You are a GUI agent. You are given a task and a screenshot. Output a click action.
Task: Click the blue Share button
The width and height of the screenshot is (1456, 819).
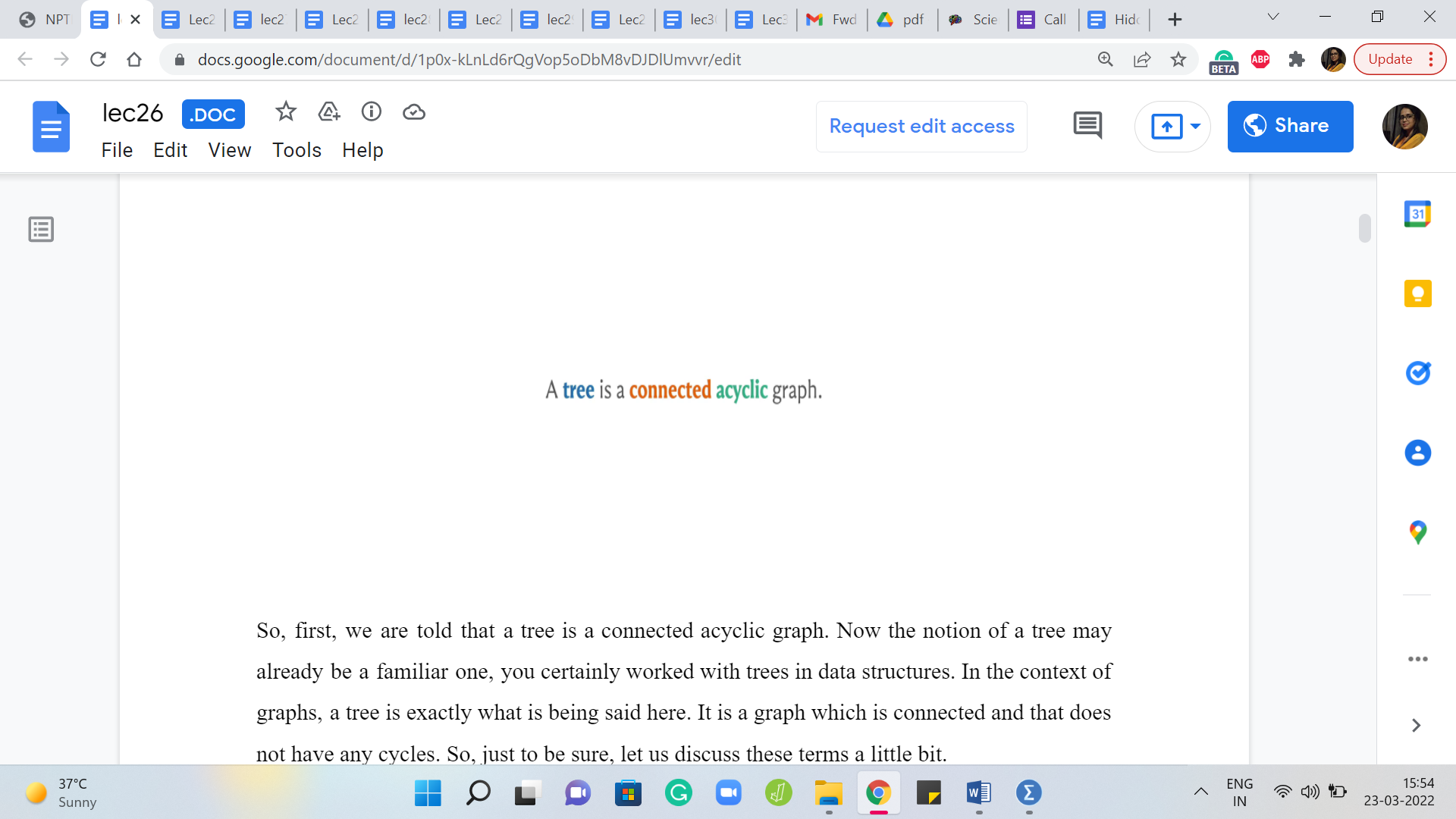(1290, 126)
